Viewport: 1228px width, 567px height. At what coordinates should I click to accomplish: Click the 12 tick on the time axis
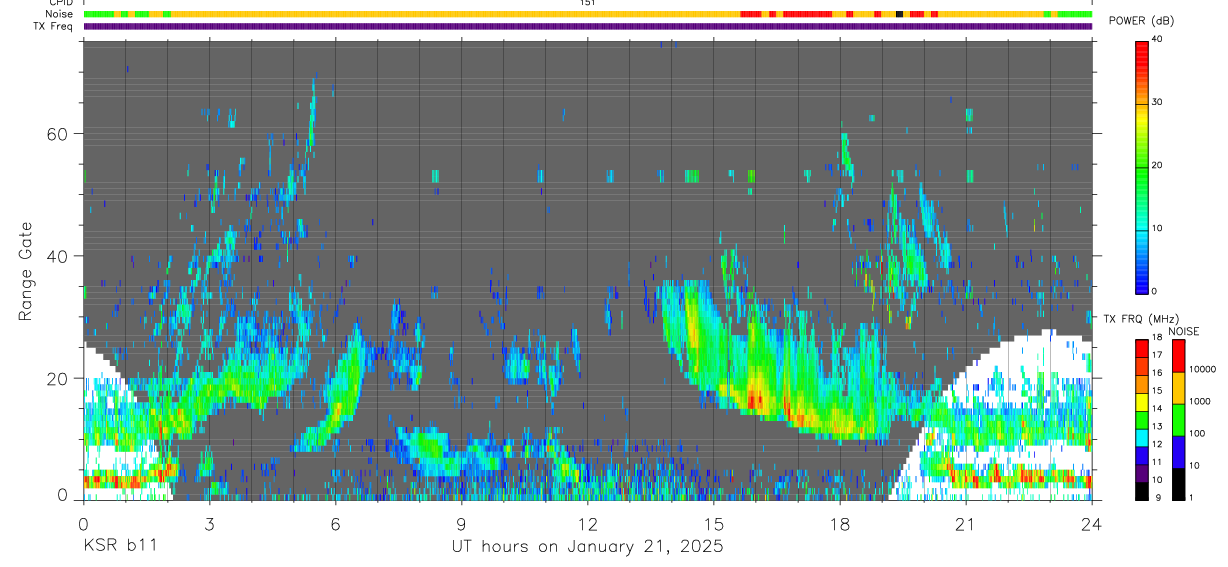587,524
